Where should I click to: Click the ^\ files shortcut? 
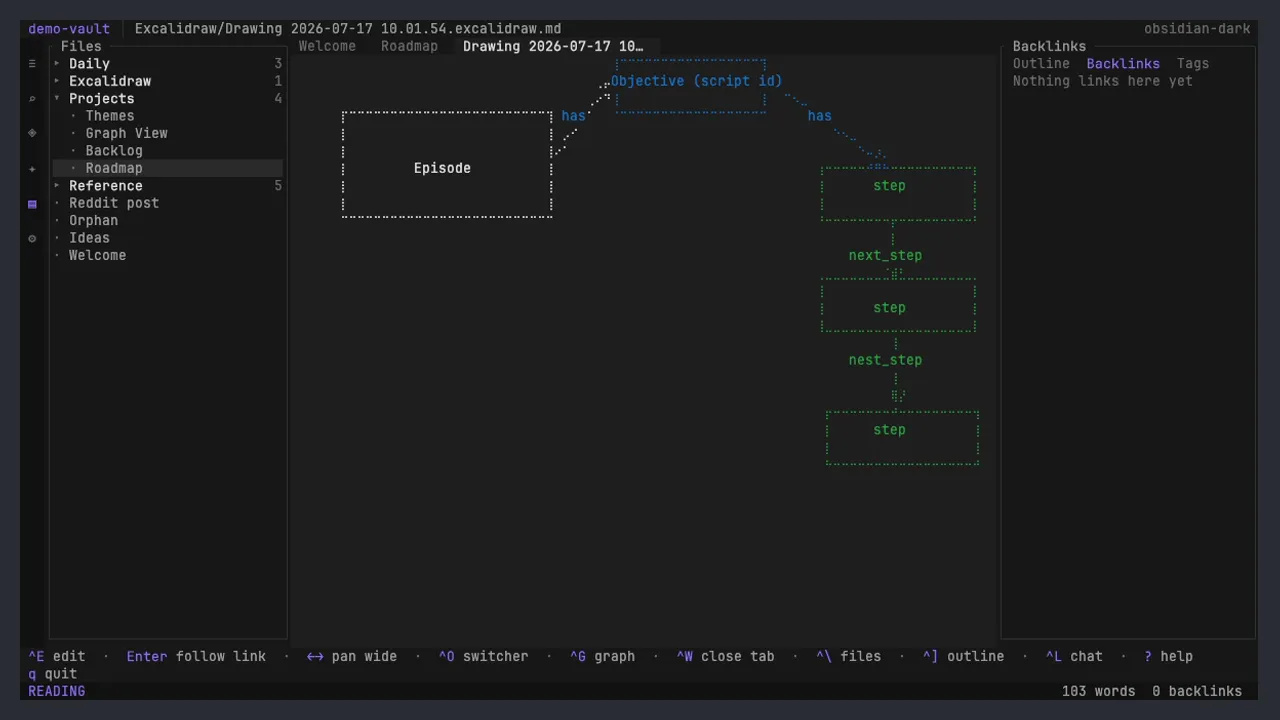(x=848, y=657)
